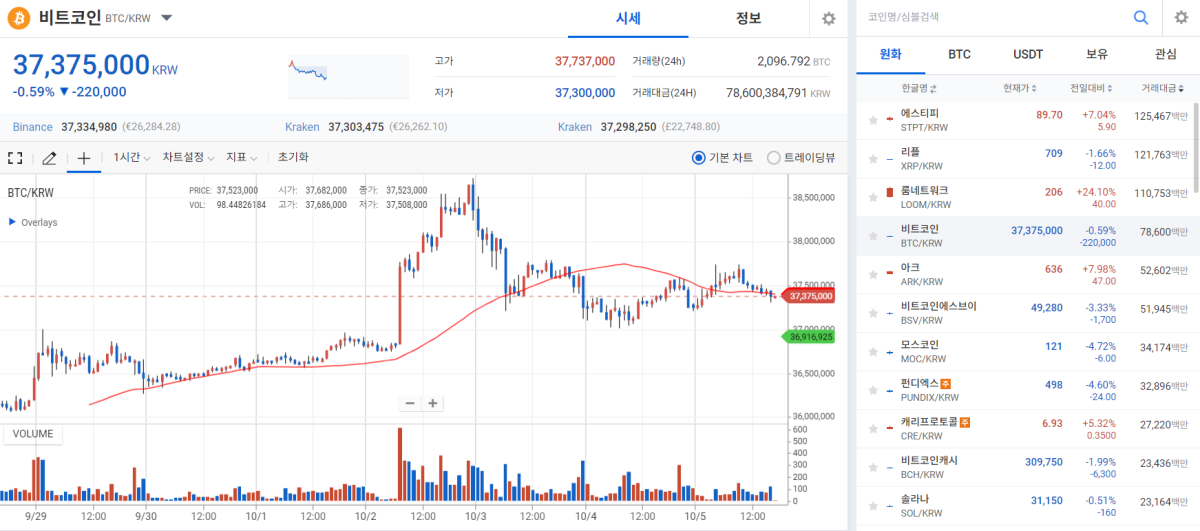Click Binance price reference
The width and height of the screenshot is (1200, 531).
(96, 127)
